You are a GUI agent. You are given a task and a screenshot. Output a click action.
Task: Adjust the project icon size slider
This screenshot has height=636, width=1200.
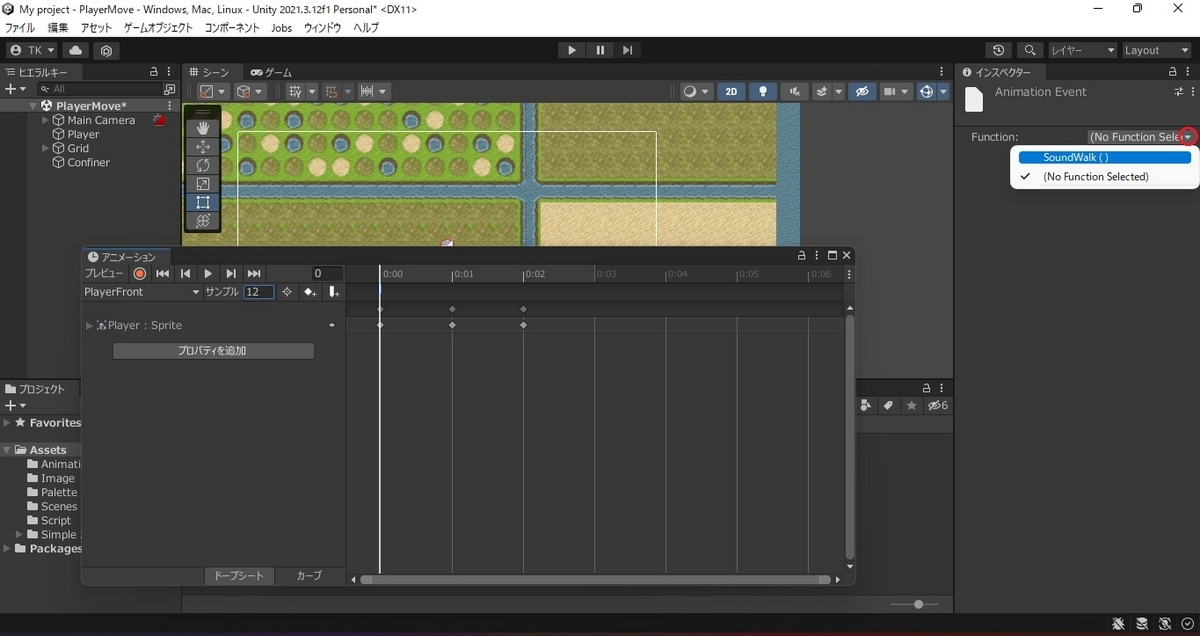click(x=918, y=604)
